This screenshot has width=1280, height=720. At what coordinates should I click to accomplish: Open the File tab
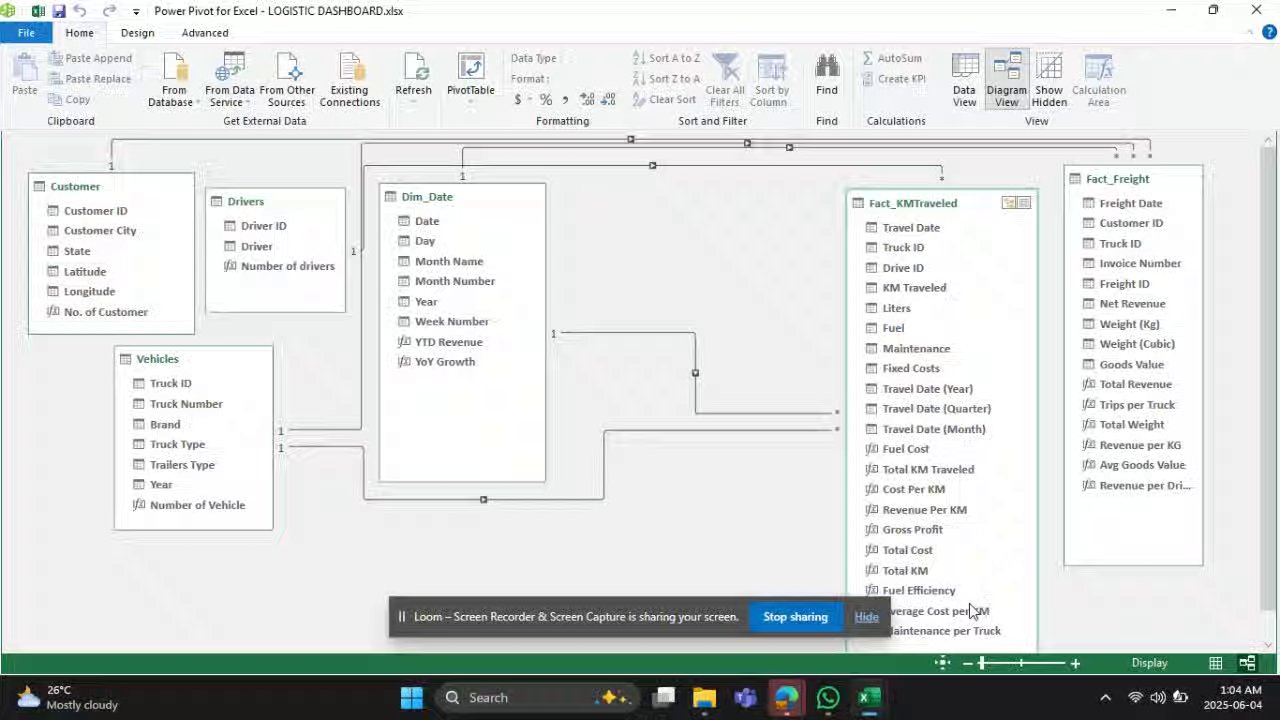click(26, 33)
